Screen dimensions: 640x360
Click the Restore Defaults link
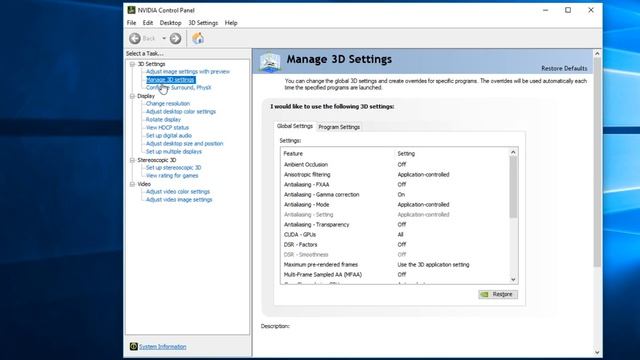click(x=564, y=68)
